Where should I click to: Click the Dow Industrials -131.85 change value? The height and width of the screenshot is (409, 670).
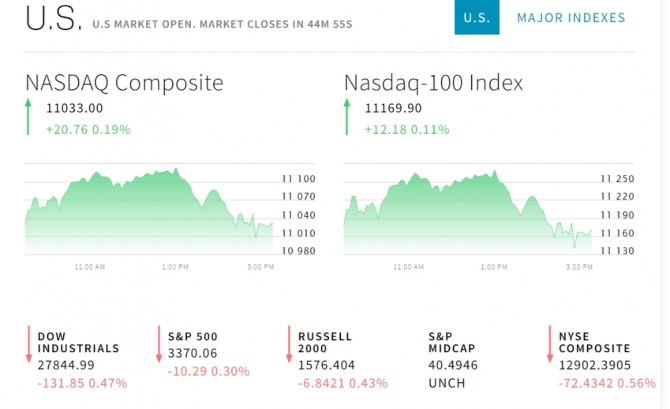[x=61, y=383]
